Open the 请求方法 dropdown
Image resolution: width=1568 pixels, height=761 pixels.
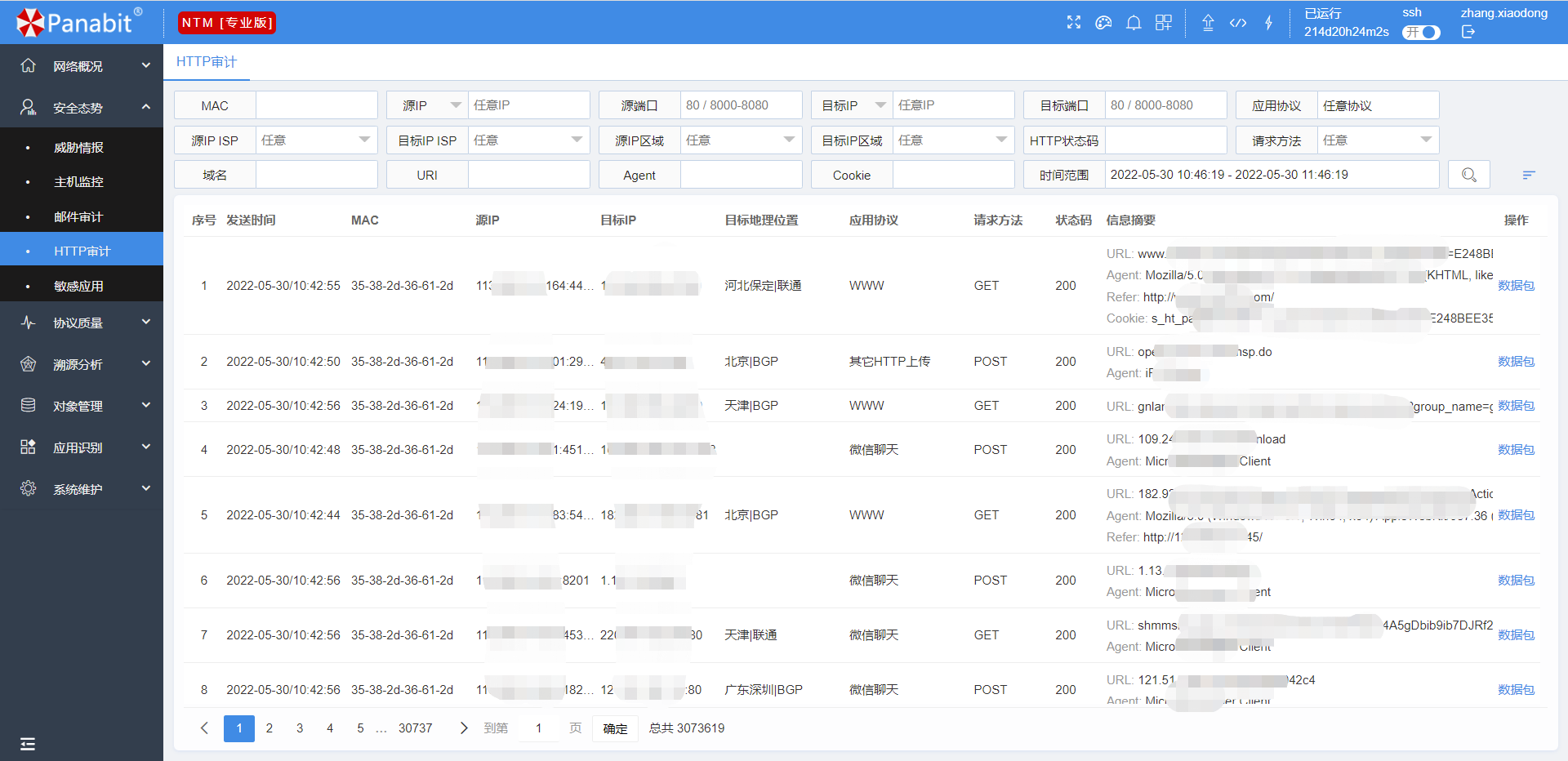1378,140
